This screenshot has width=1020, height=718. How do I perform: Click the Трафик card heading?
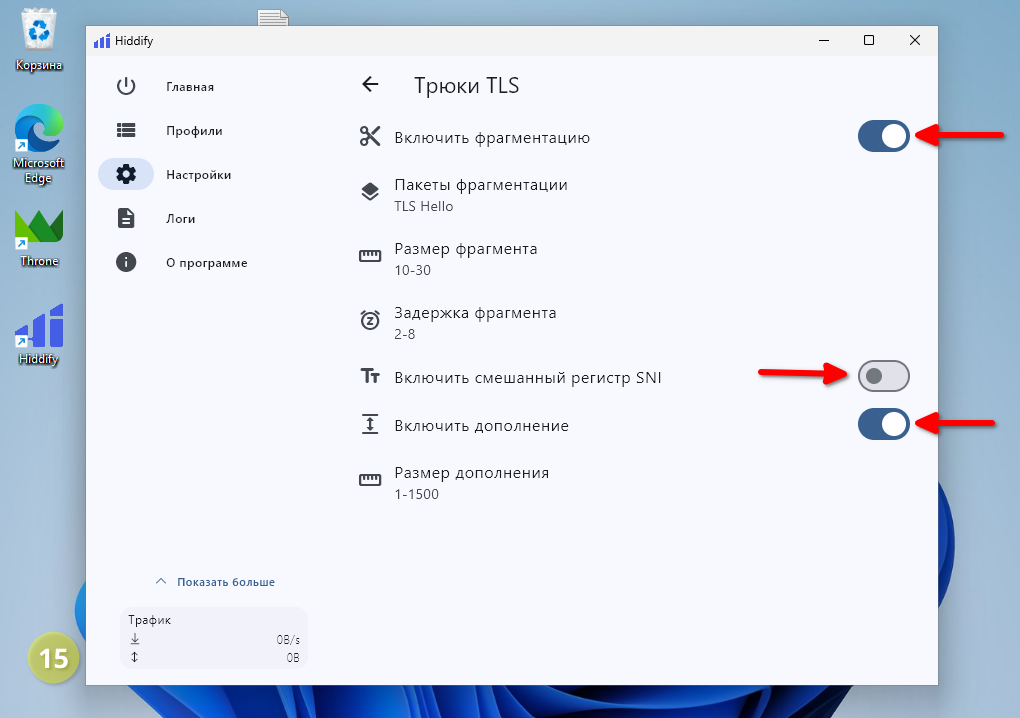point(150,620)
